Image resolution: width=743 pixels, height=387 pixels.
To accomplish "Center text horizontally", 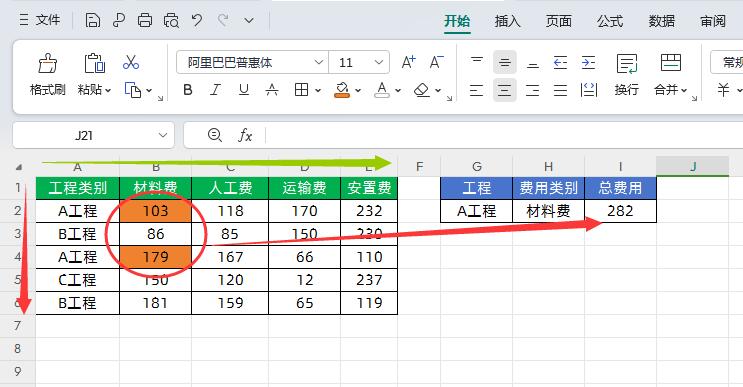I will [x=505, y=90].
